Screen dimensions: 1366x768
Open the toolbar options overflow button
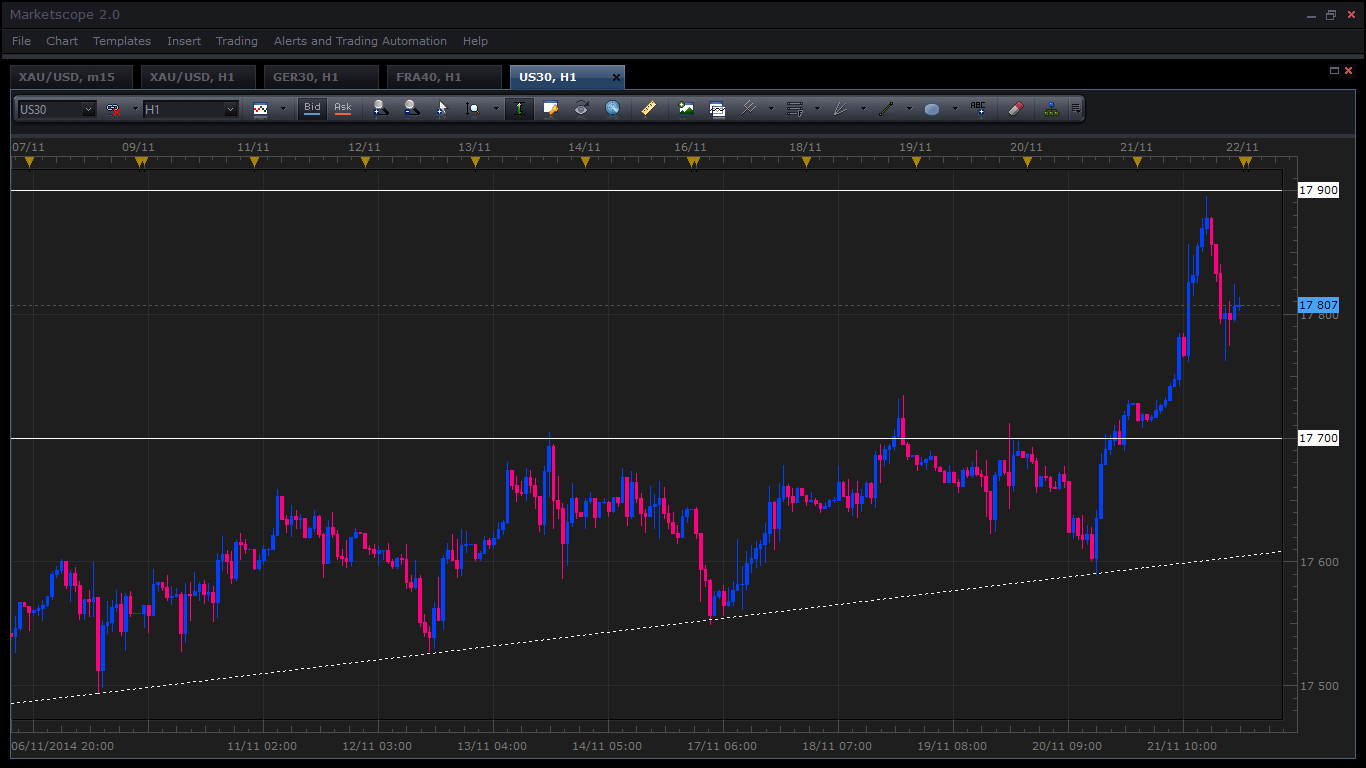coord(1076,109)
